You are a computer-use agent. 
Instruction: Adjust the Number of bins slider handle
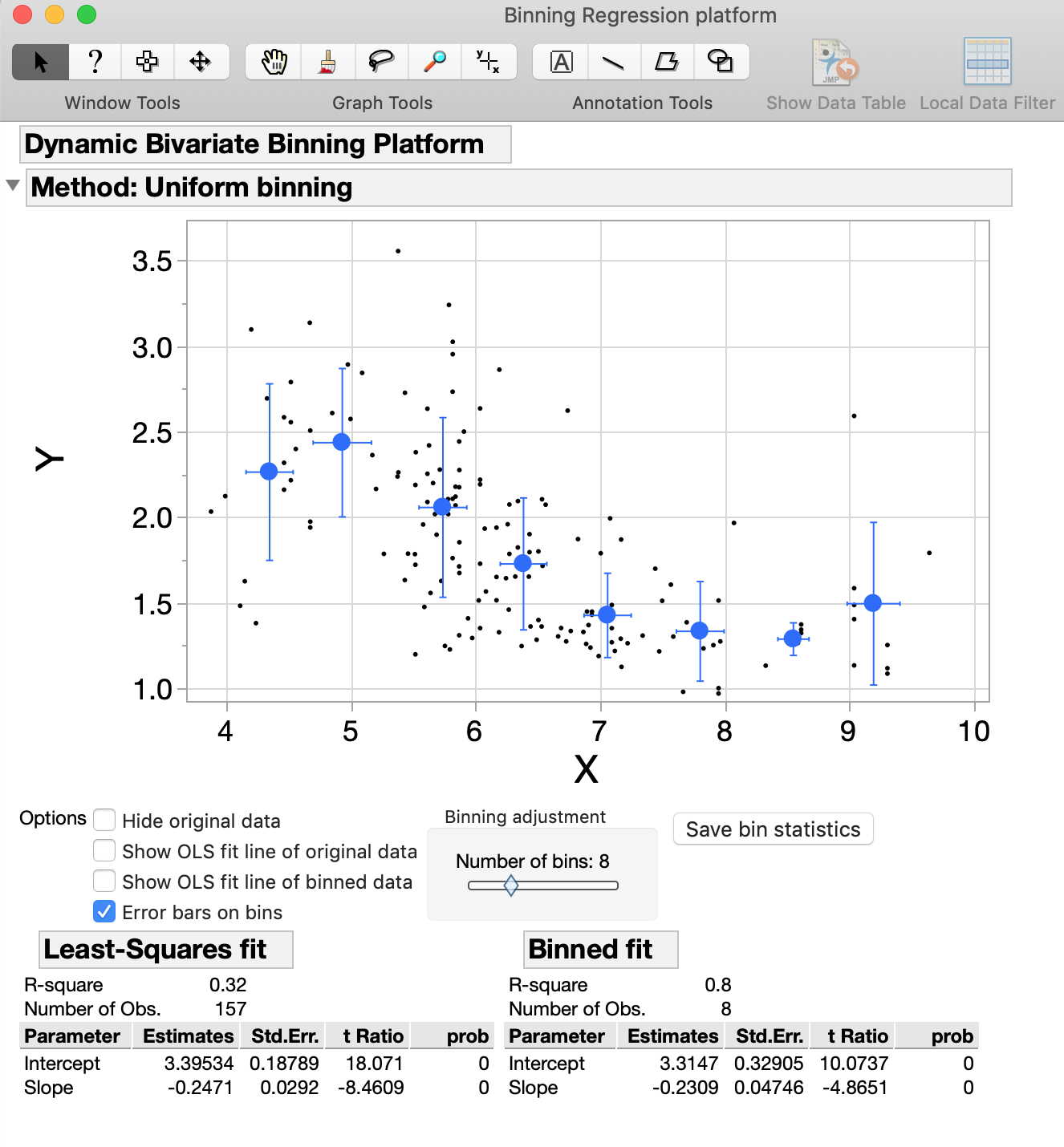pyautogui.click(x=511, y=886)
